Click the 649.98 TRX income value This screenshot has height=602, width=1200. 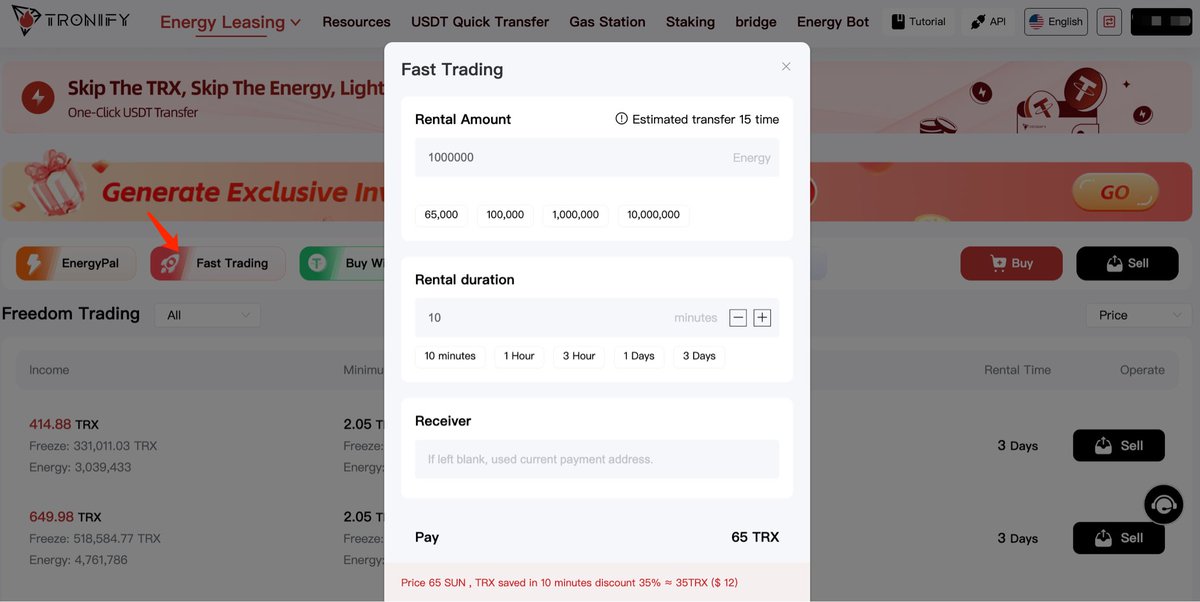(x=65, y=517)
